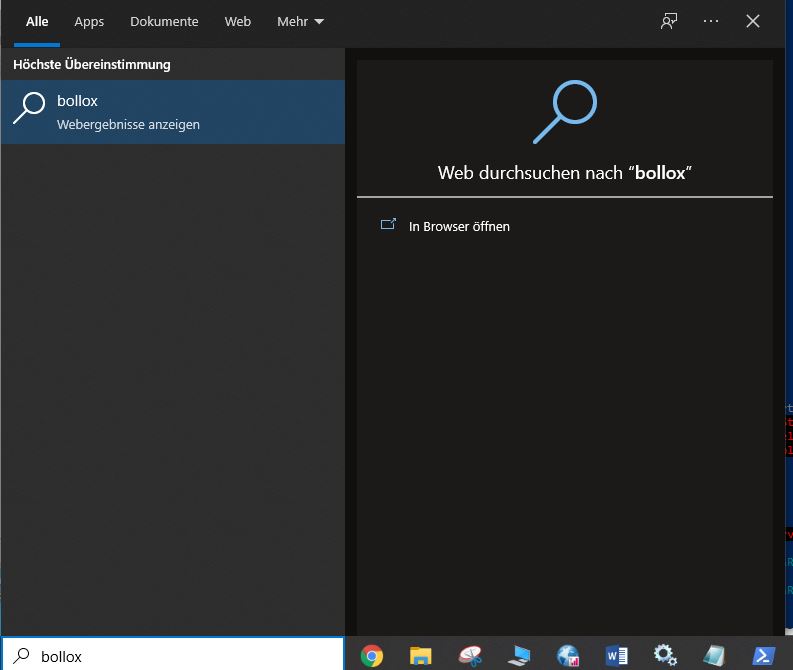Click the large blue magnifier in preview pane
Image resolution: width=793 pixels, height=670 pixels.
565,112
